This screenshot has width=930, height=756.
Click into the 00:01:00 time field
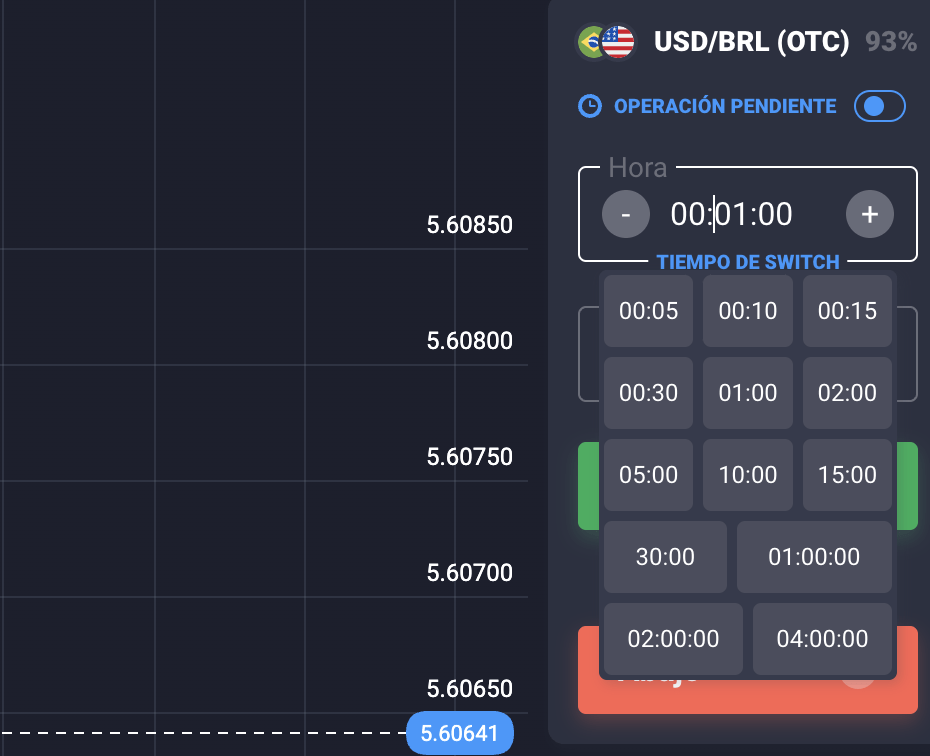click(731, 214)
